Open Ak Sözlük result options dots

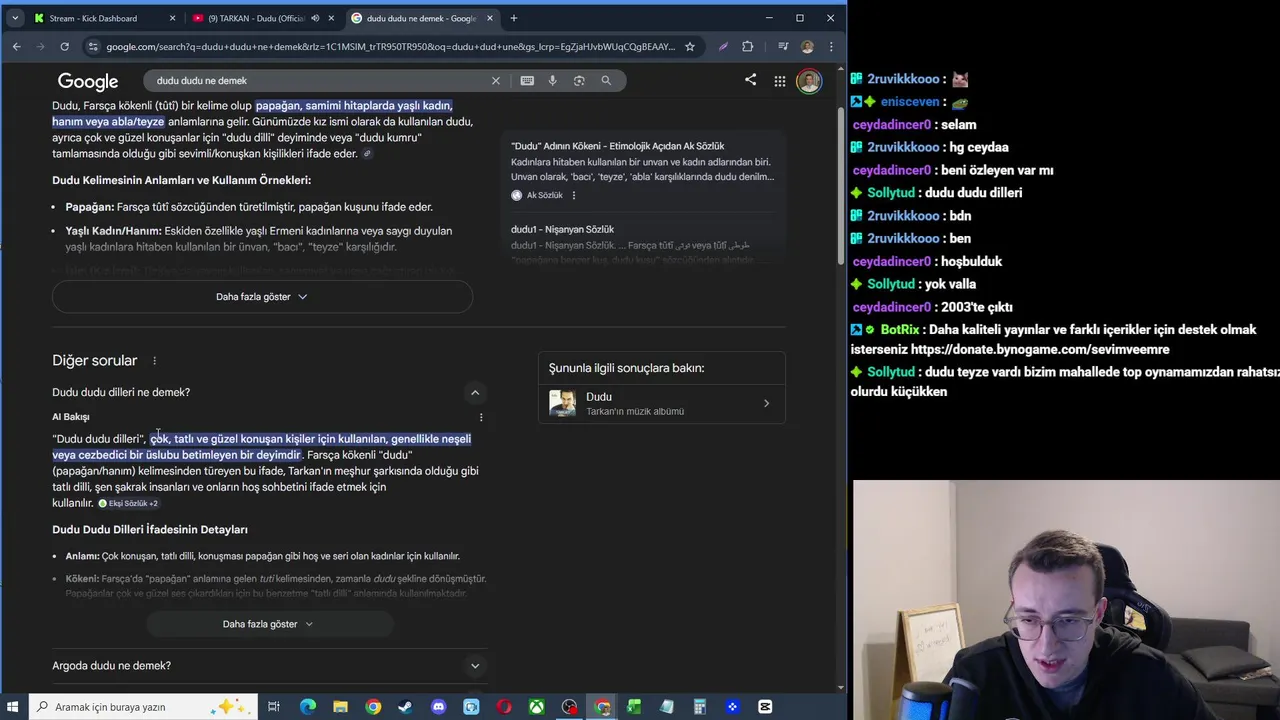[574, 195]
